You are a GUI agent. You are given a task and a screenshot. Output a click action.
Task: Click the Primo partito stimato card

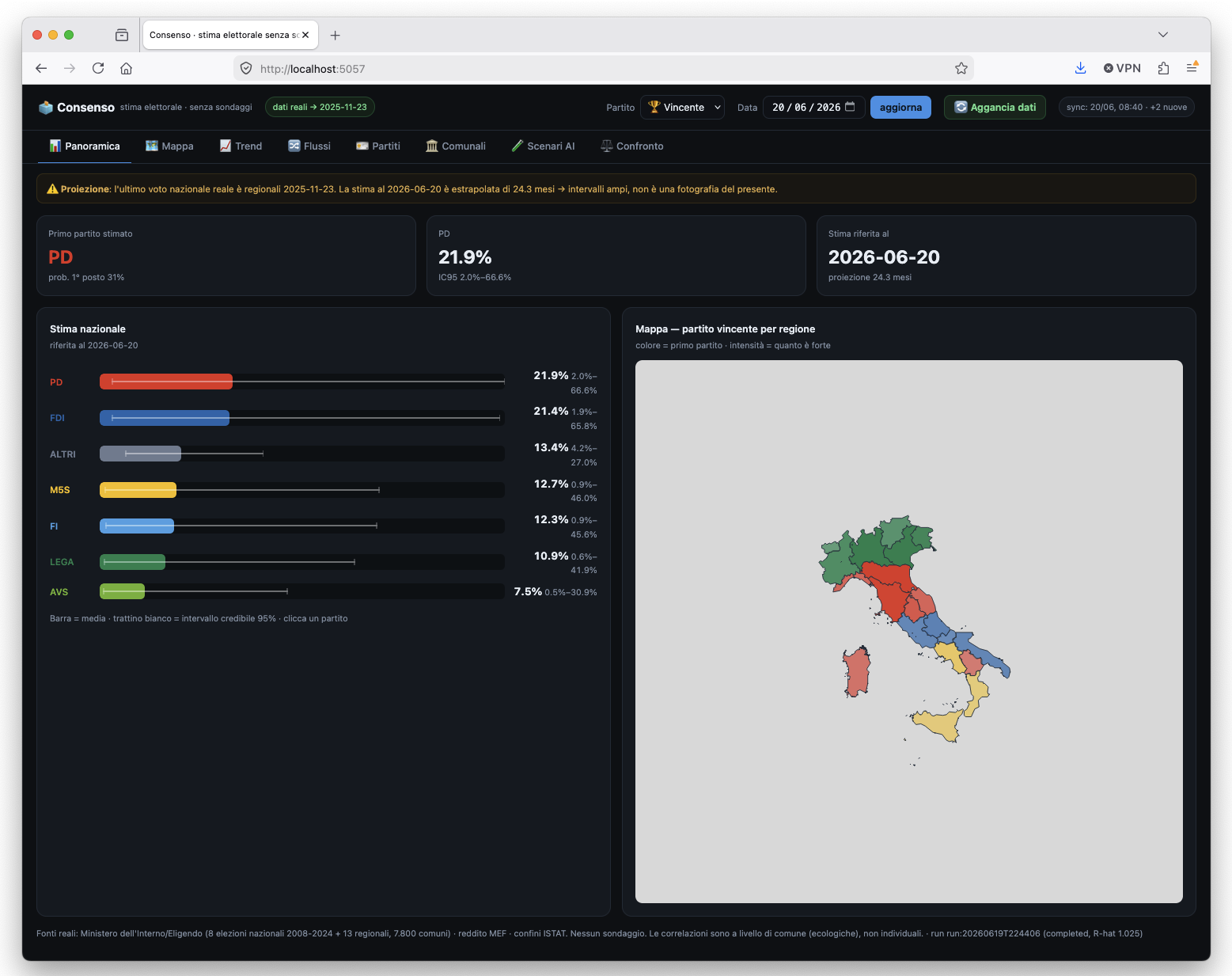(226, 256)
